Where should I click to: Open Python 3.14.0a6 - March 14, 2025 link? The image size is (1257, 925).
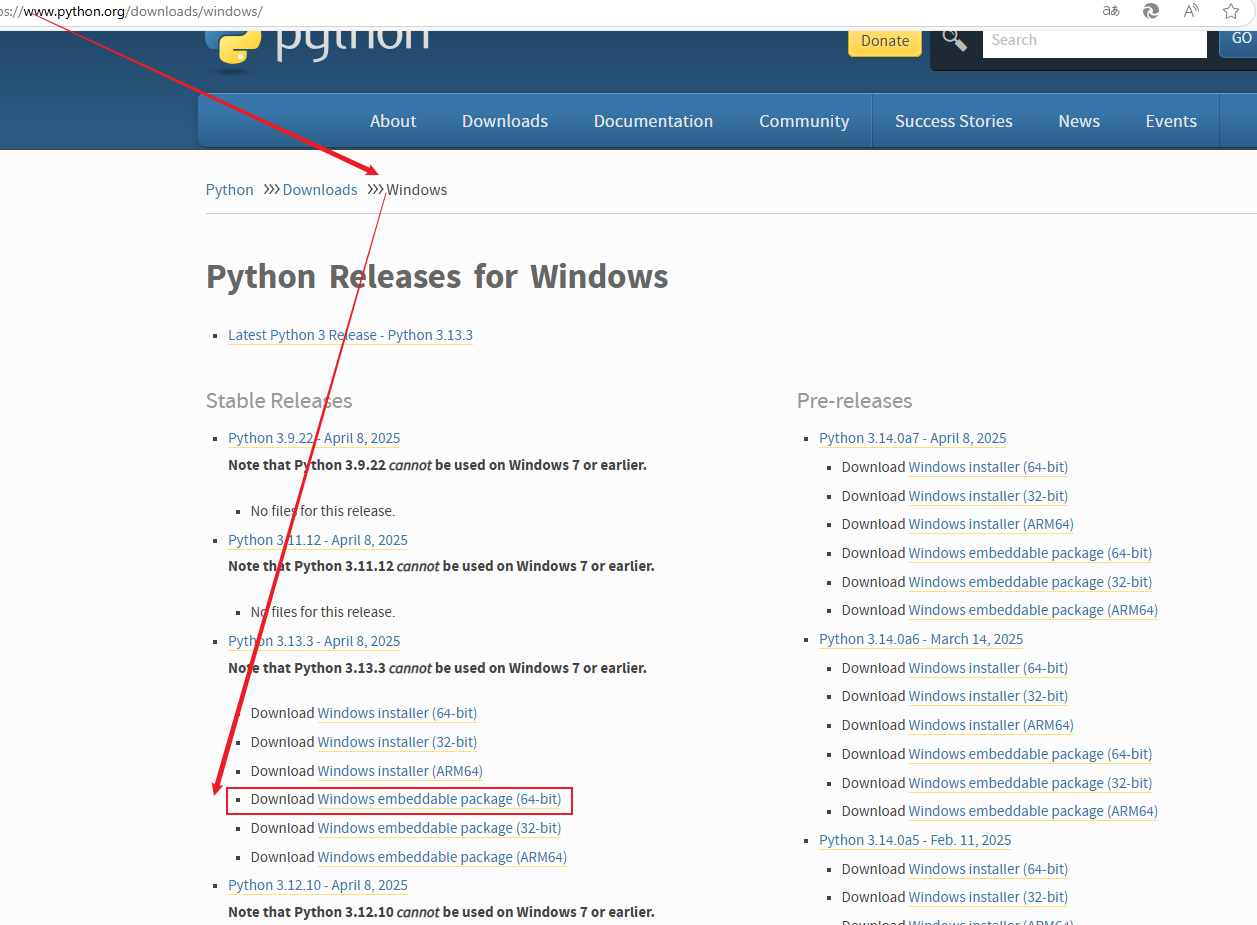[x=921, y=639]
